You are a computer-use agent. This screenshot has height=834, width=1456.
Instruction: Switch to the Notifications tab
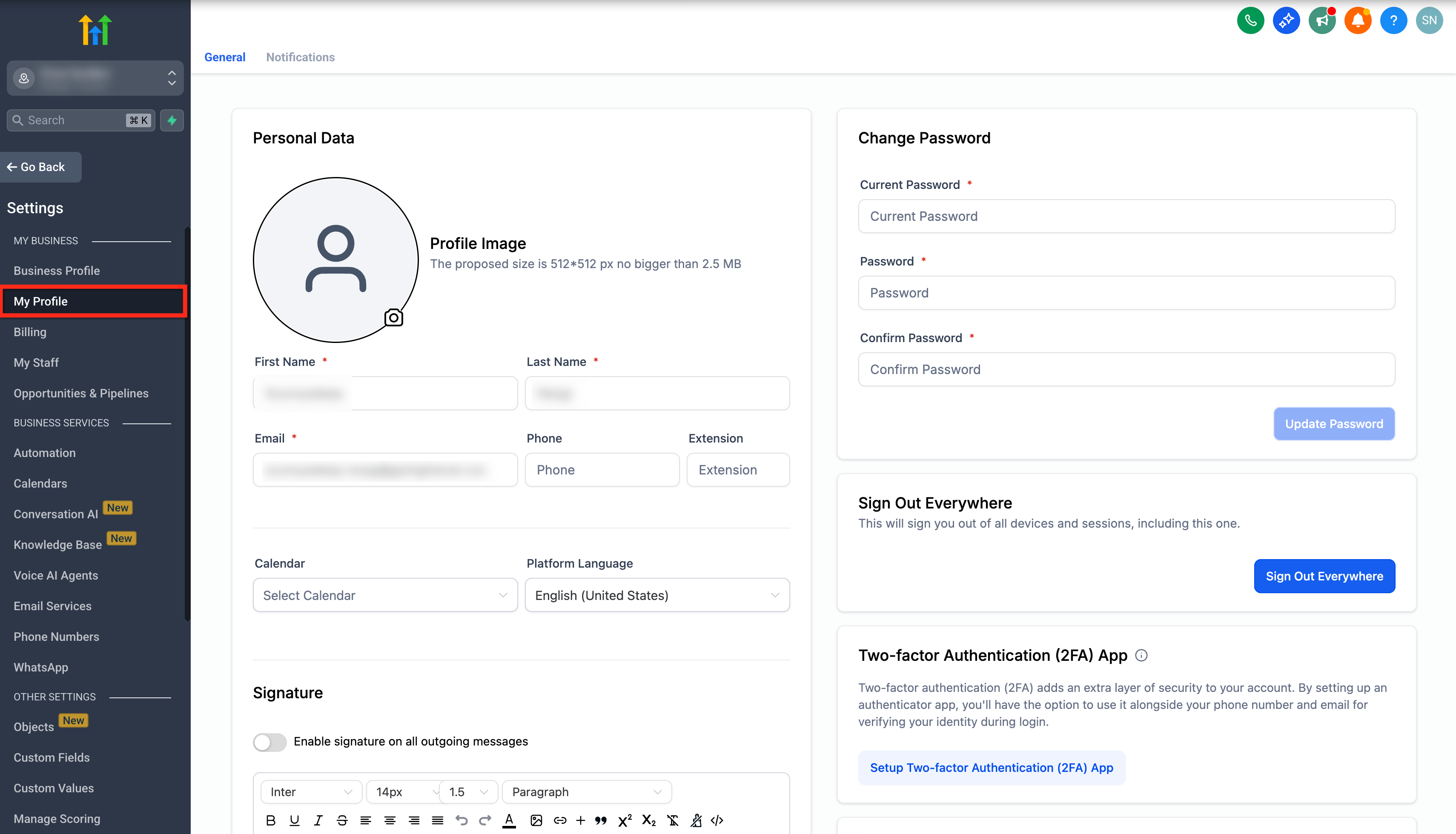click(300, 57)
